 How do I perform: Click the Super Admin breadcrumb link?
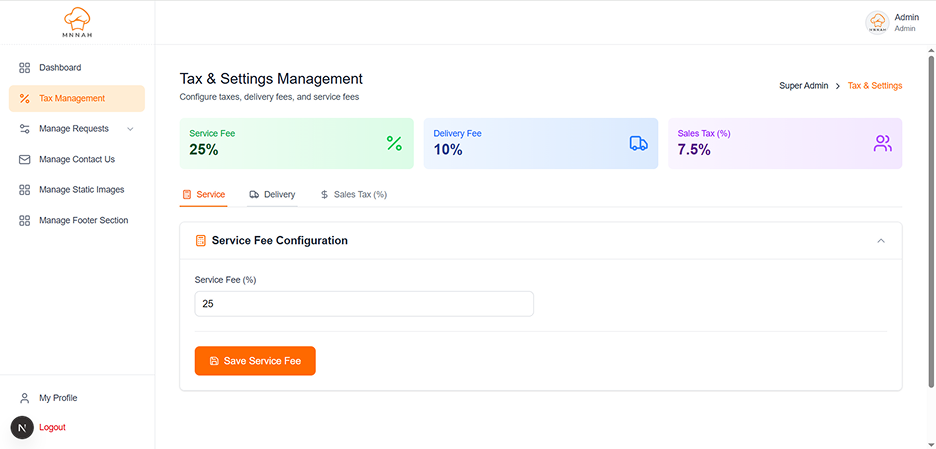click(x=803, y=86)
